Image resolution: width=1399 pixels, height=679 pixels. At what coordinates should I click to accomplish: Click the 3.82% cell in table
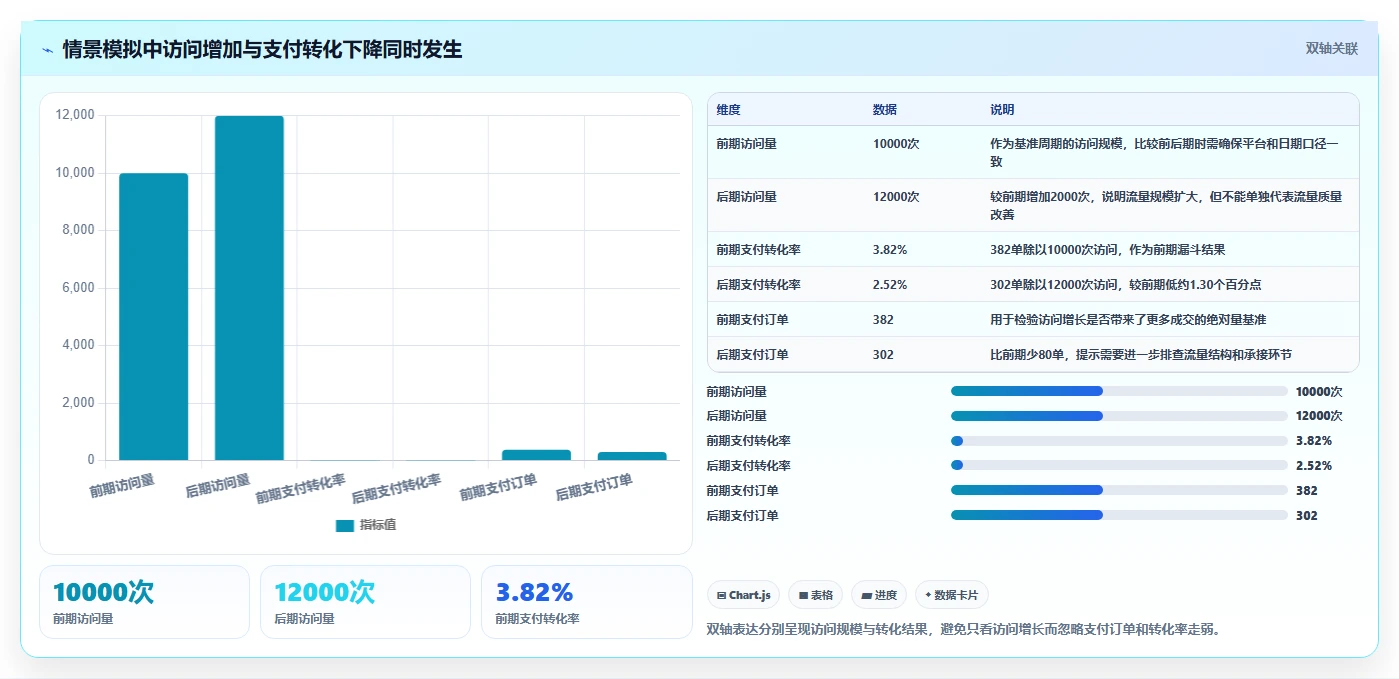(x=890, y=250)
